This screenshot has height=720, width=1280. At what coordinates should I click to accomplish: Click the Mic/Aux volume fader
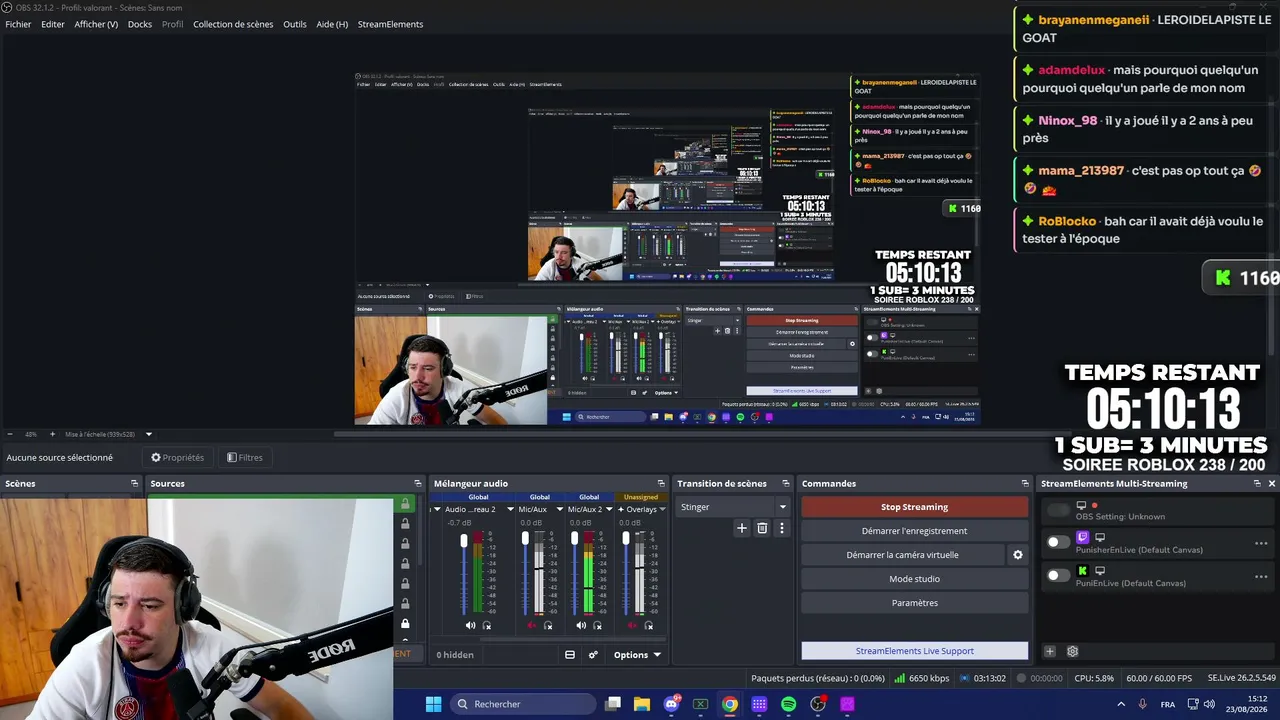pyautogui.click(x=525, y=539)
